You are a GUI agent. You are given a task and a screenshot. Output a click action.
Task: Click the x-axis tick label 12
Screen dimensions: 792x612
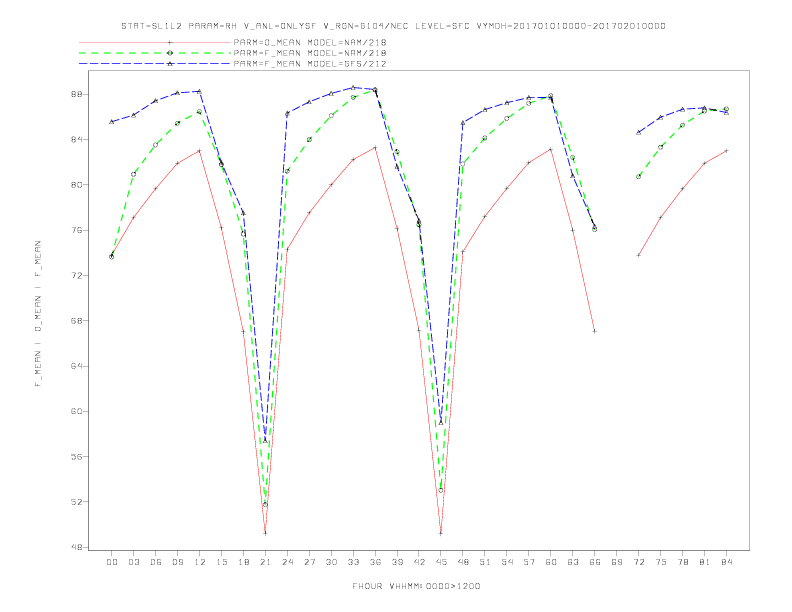coord(200,562)
